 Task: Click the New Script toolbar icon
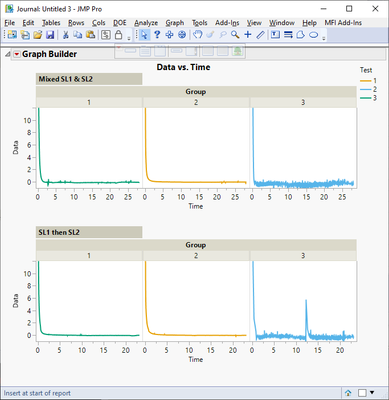pyautogui.click(x=25, y=34)
